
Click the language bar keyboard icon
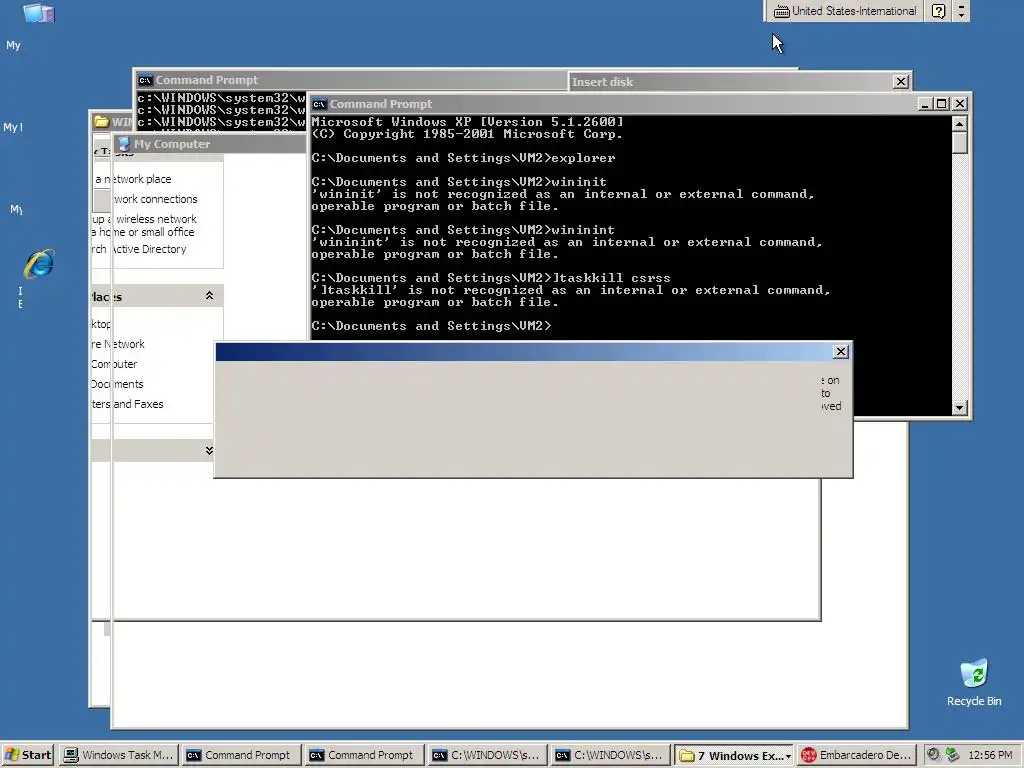coord(781,11)
